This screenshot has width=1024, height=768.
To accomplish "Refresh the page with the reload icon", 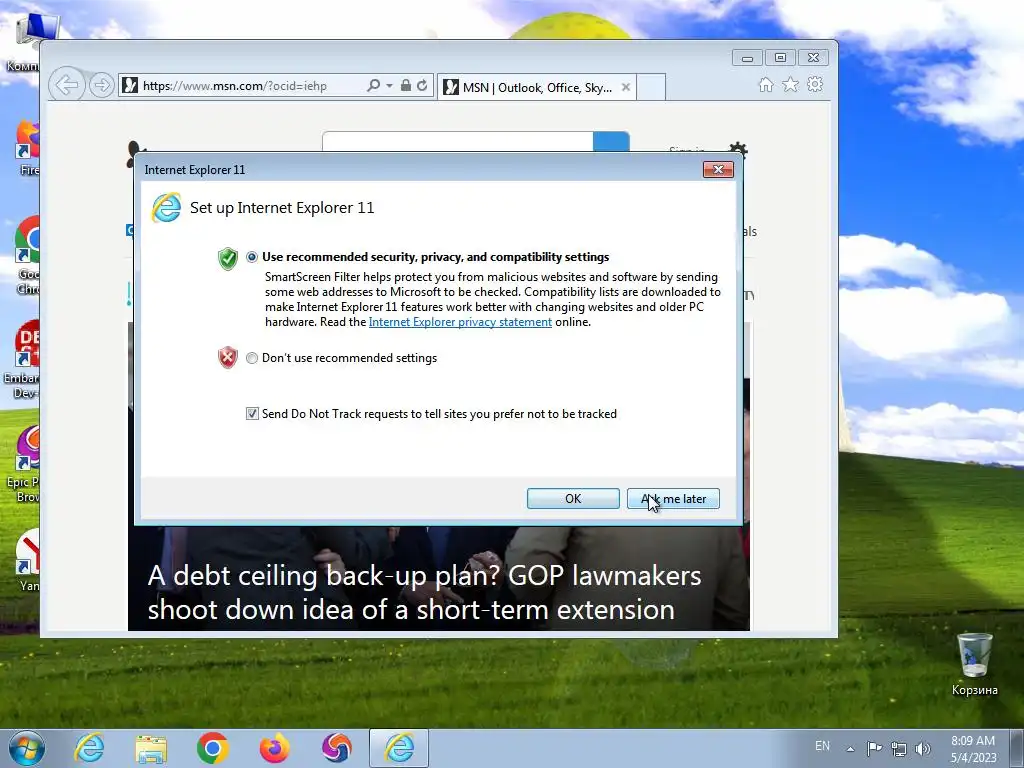I will click(422, 86).
